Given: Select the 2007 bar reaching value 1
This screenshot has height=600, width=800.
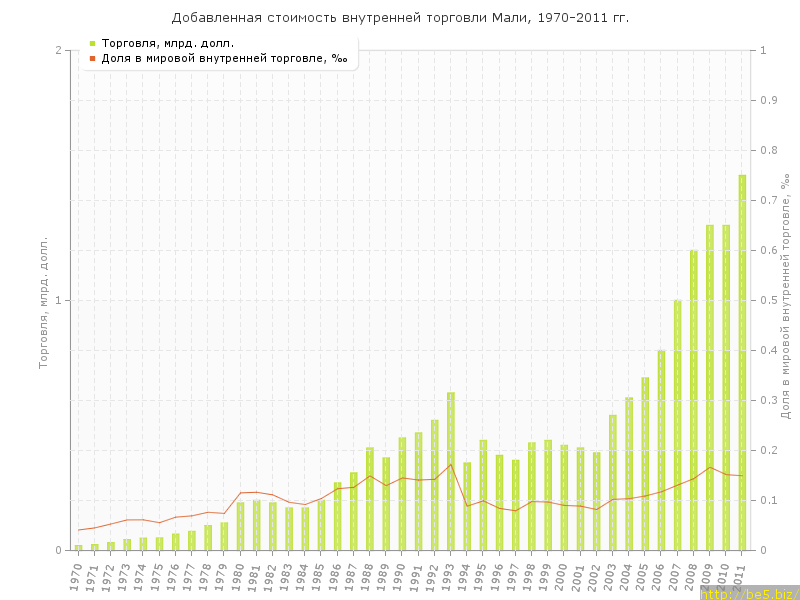Looking at the screenshot, I should [x=677, y=425].
